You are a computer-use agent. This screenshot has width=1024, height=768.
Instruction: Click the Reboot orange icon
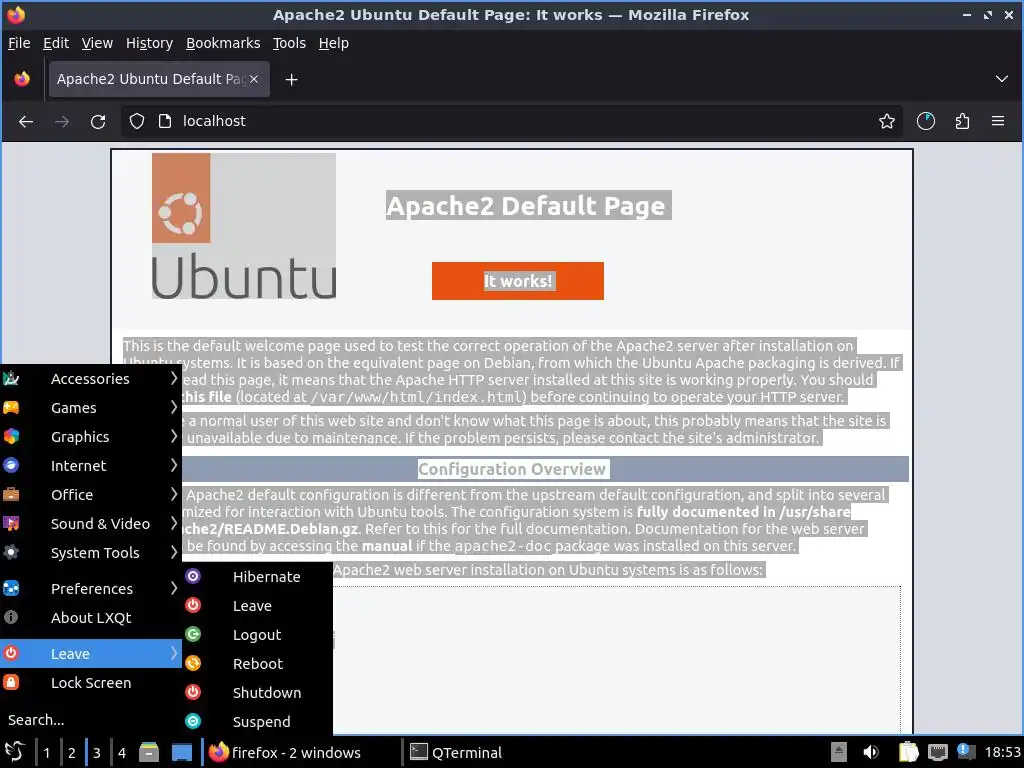pyautogui.click(x=193, y=664)
